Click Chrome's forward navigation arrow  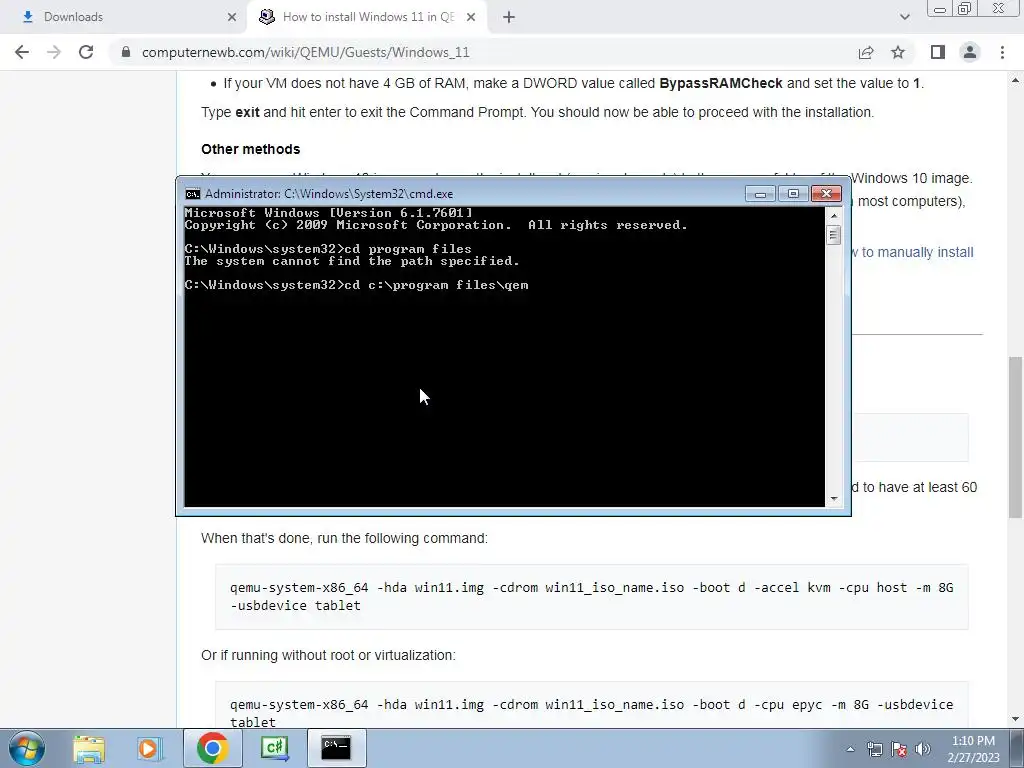54,52
